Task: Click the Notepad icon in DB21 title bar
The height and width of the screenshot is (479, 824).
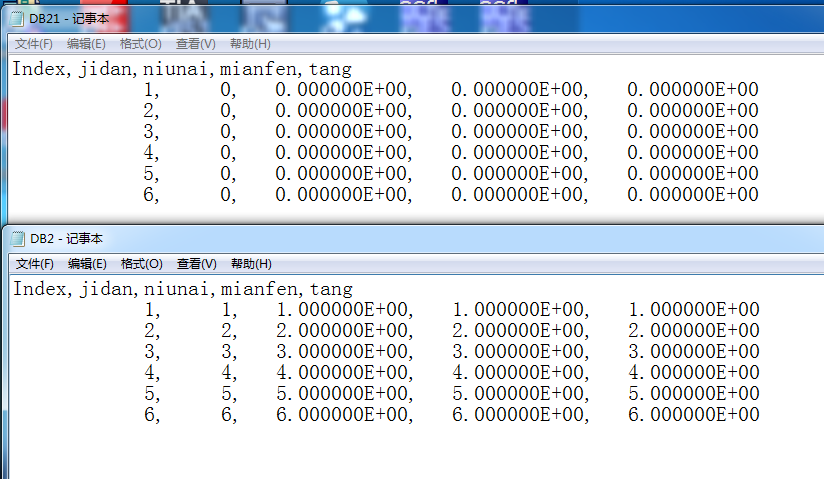Action: pyautogui.click(x=17, y=18)
